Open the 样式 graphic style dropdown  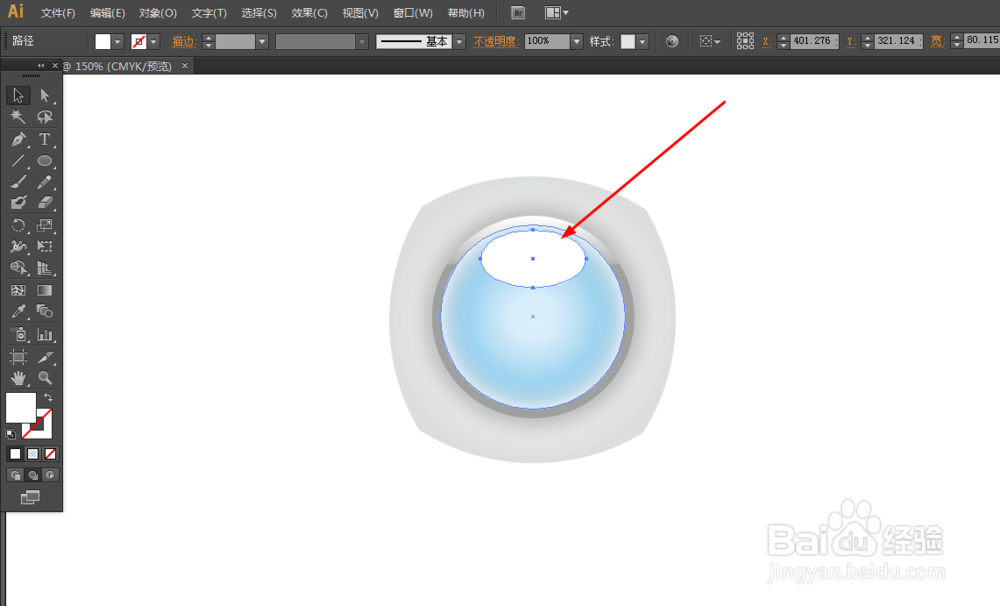click(642, 42)
